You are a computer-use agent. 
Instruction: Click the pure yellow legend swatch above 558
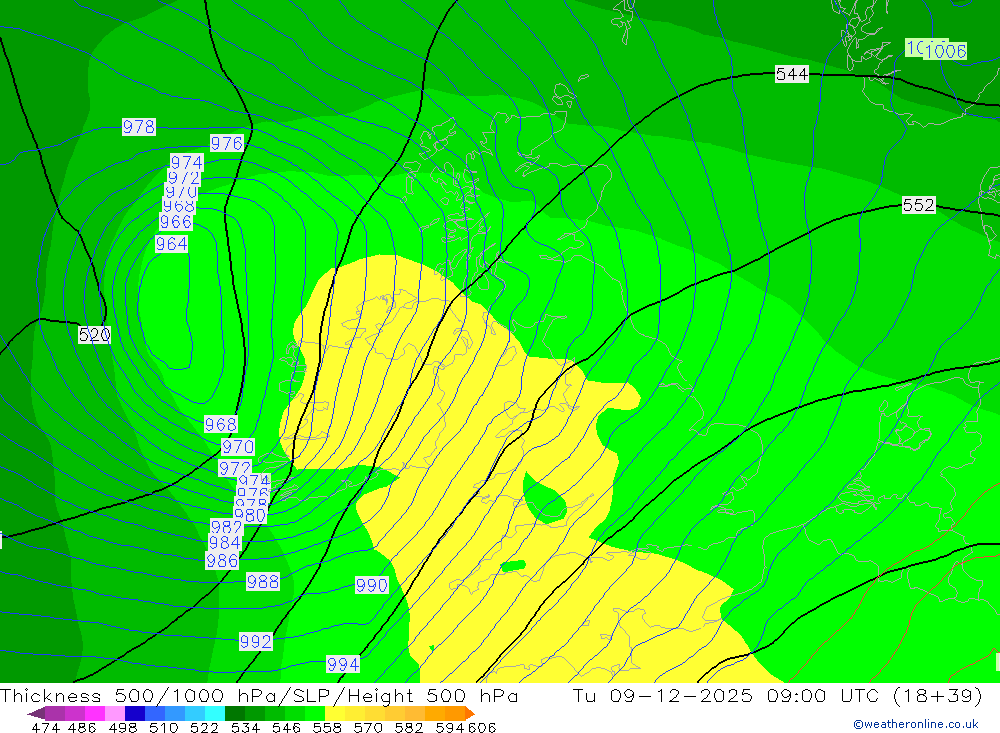(335, 713)
